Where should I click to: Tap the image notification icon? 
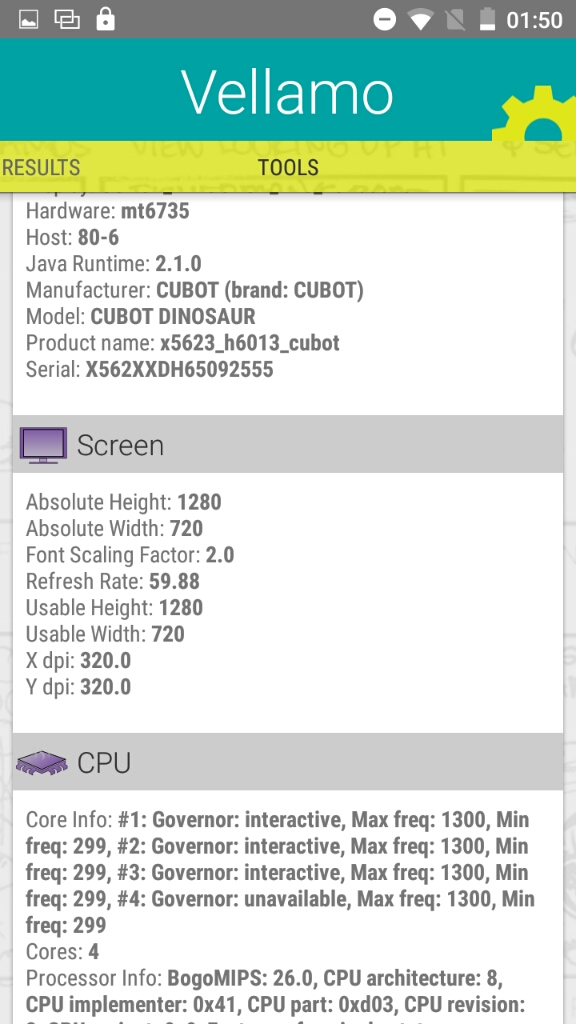pyautogui.click(x=28, y=20)
